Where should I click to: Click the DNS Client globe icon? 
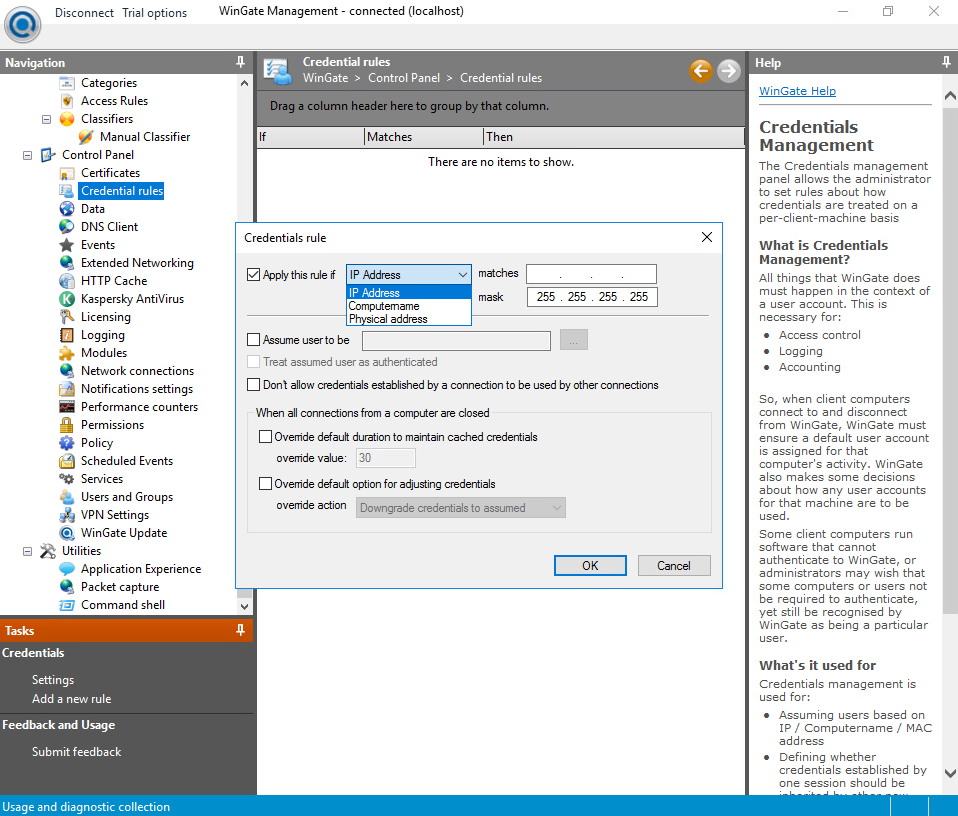(67, 227)
